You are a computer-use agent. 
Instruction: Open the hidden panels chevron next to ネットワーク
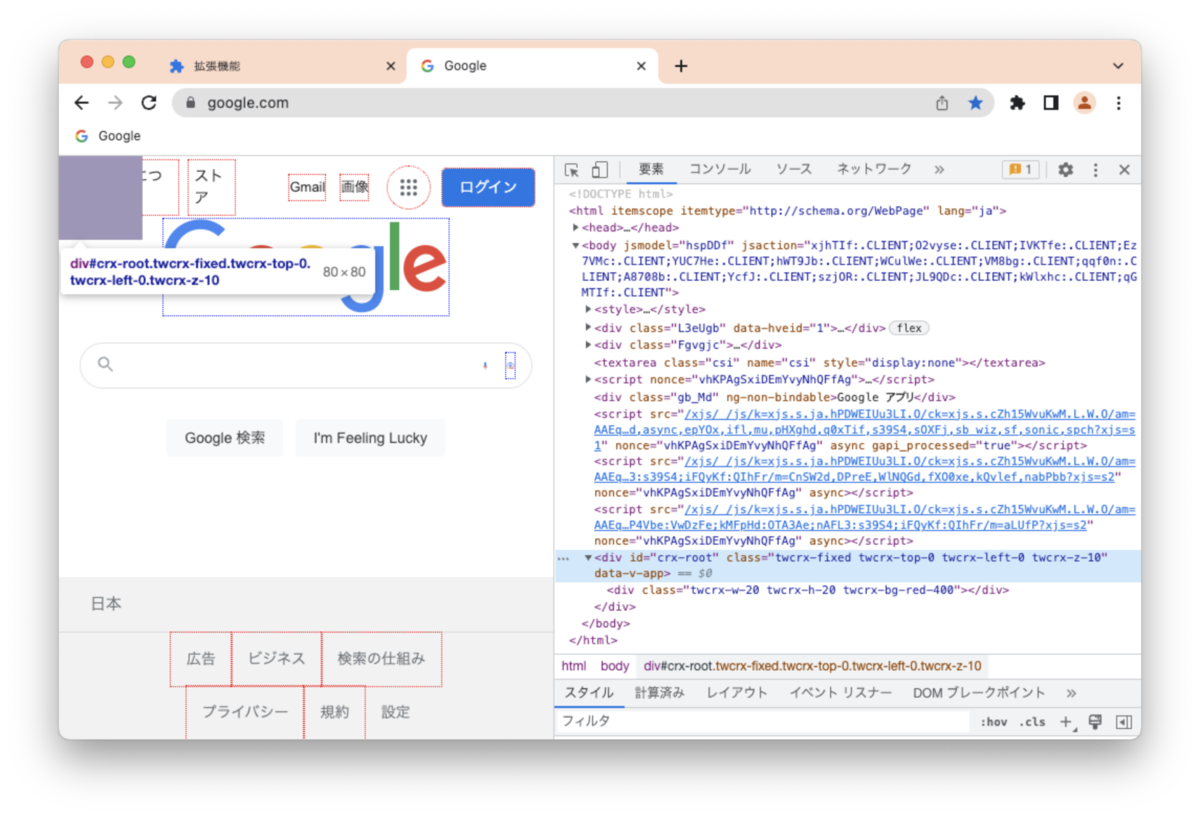(x=938, y=169)
